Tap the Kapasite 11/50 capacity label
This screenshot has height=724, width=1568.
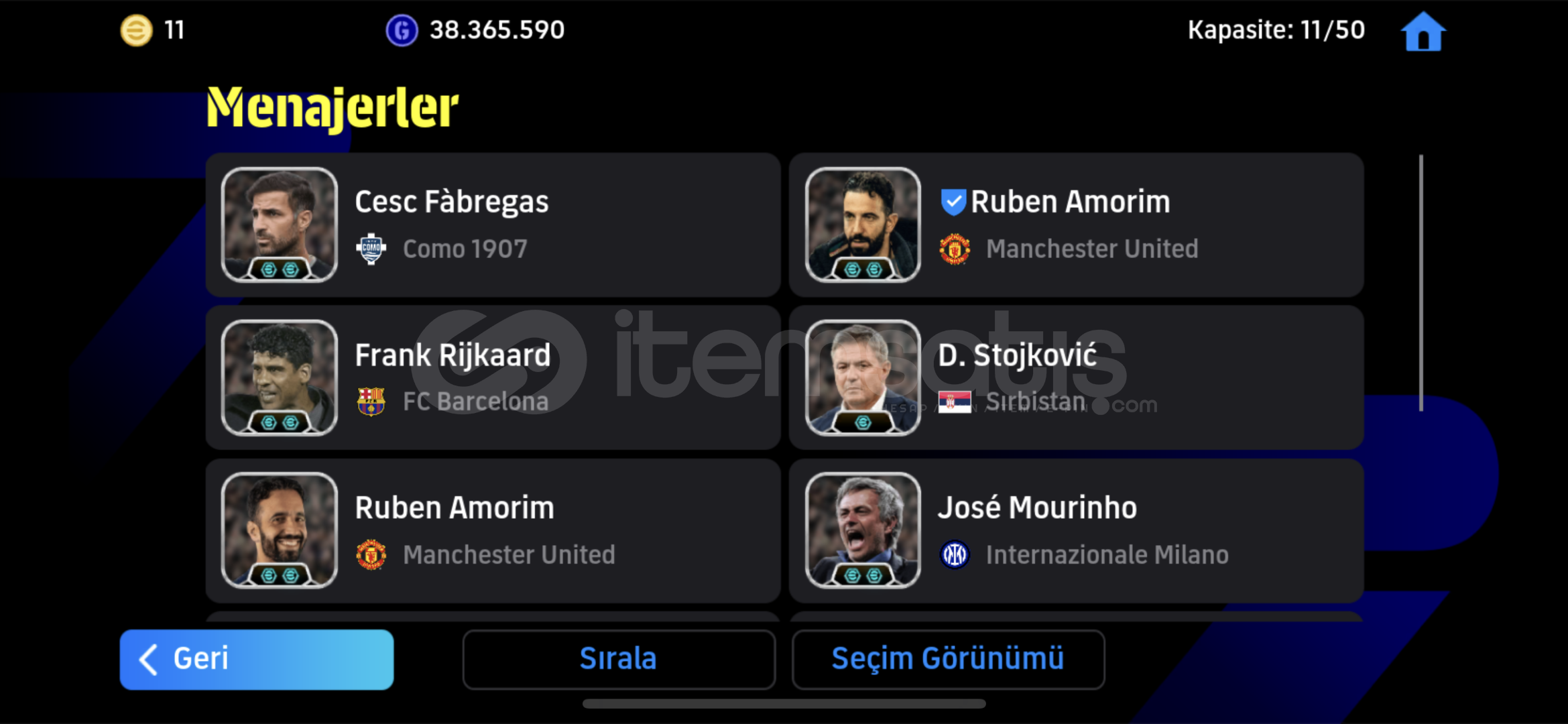tap(1276, 30)
